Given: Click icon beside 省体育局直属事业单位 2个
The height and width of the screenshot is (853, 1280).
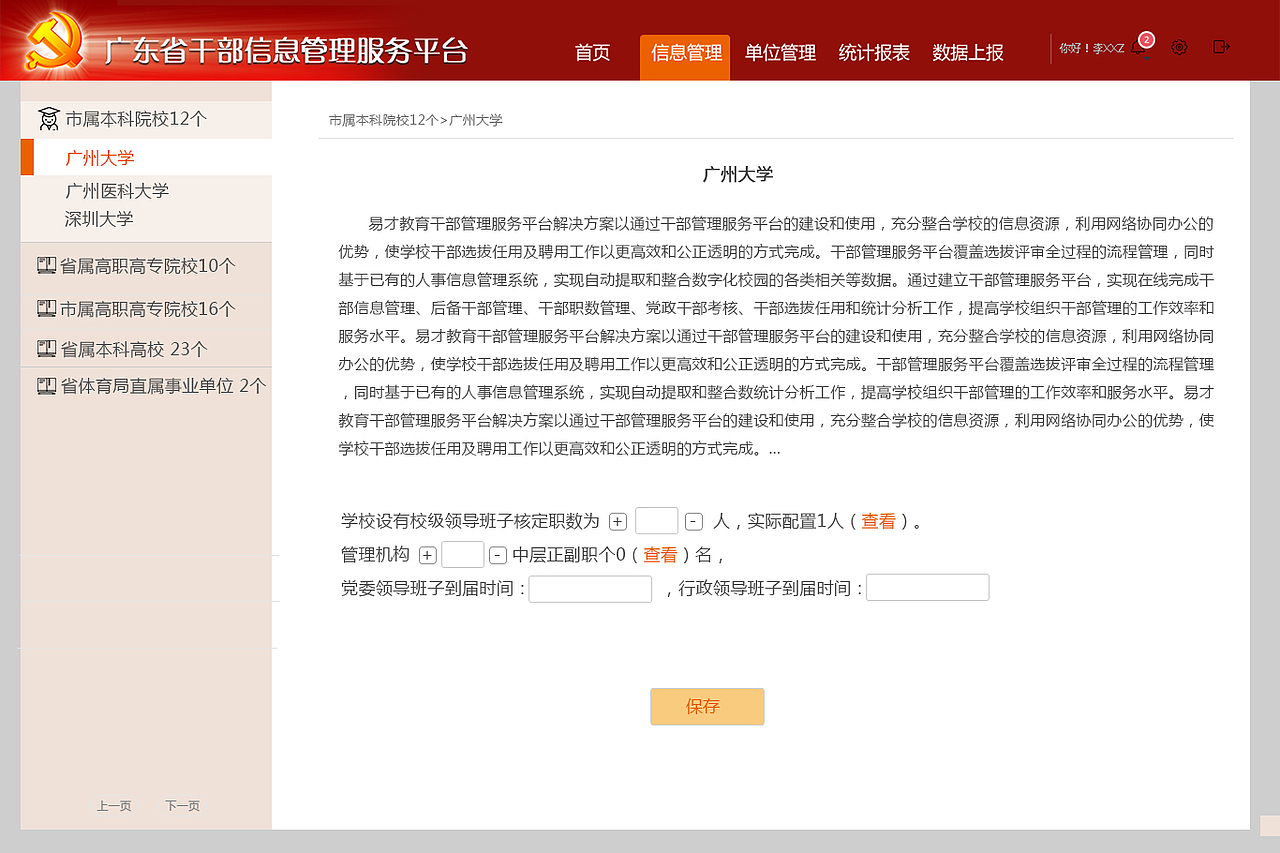Looking at the screenshot, I should (x=46, y=385).
